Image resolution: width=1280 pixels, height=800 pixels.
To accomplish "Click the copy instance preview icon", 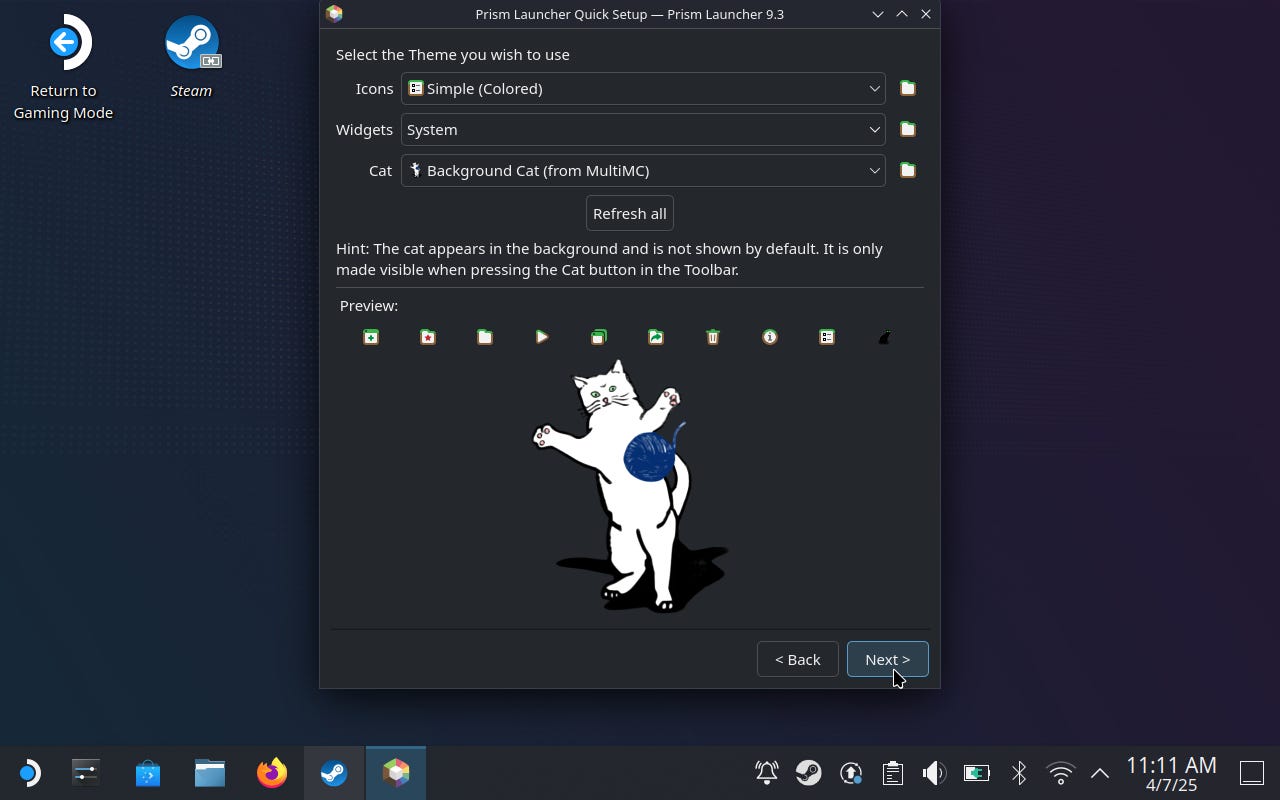I will tap(599, 337).
